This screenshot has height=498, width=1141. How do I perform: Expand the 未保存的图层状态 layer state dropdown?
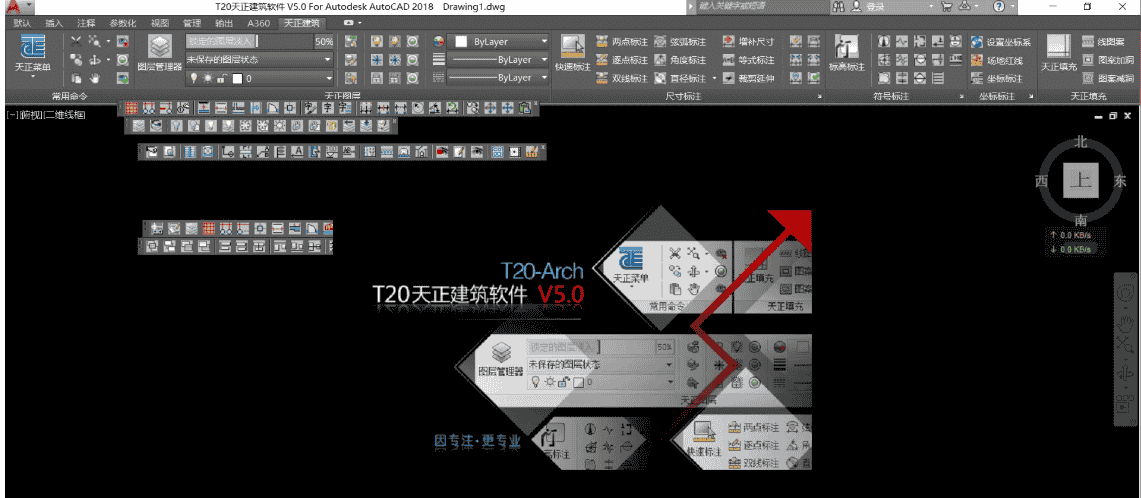pos(327,60)
